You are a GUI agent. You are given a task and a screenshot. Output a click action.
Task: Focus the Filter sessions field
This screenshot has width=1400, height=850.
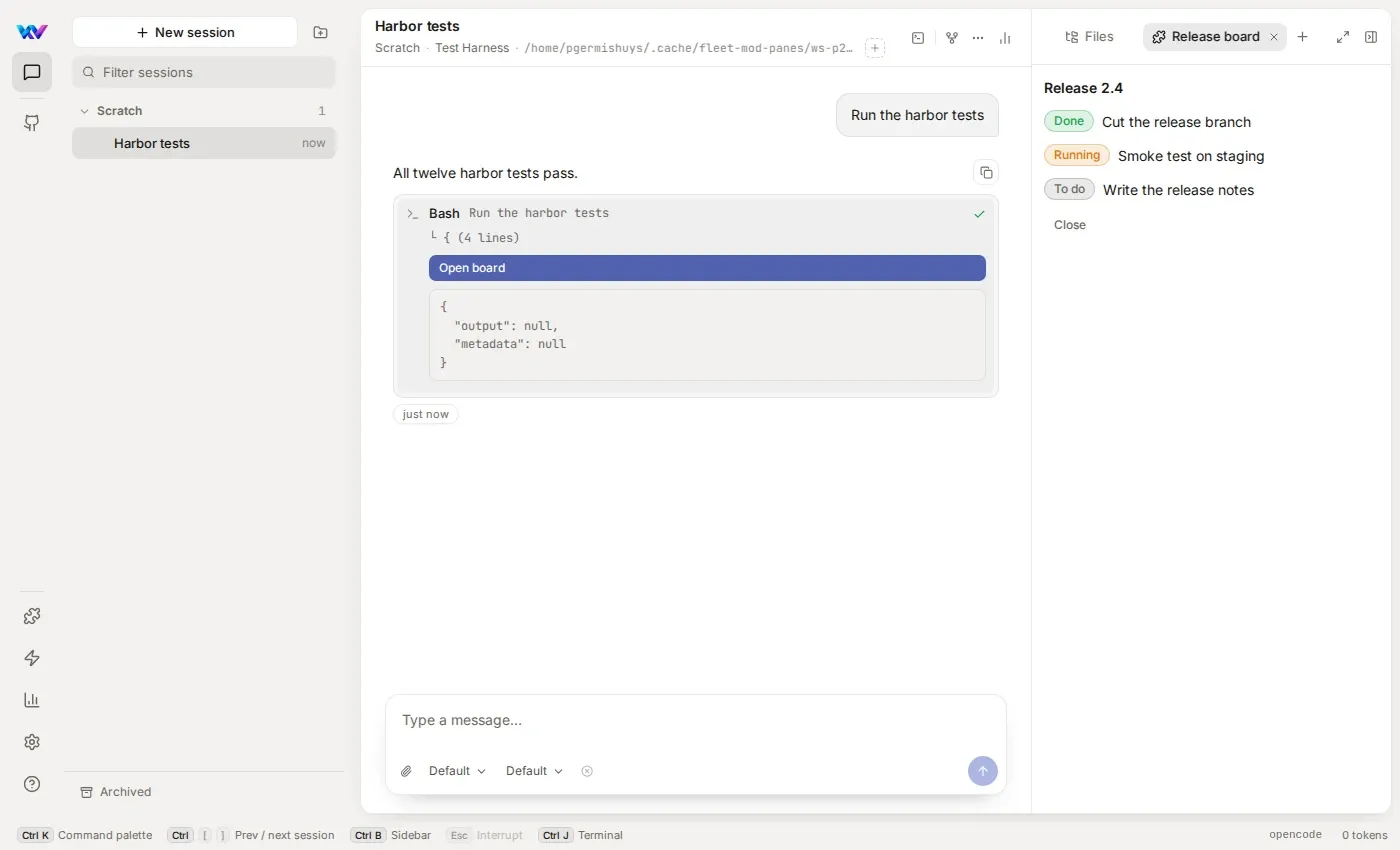point(204,72)
